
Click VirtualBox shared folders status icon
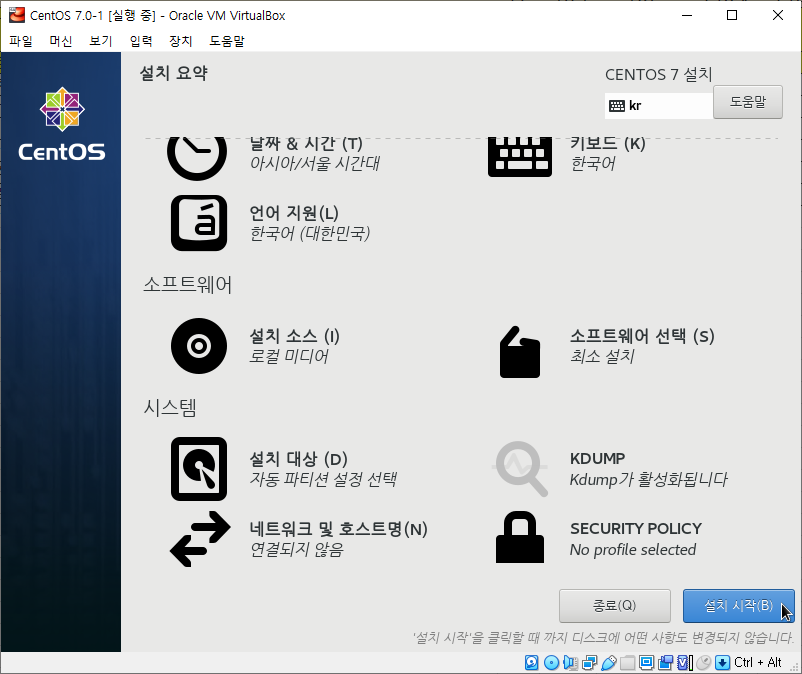point(628,663)
